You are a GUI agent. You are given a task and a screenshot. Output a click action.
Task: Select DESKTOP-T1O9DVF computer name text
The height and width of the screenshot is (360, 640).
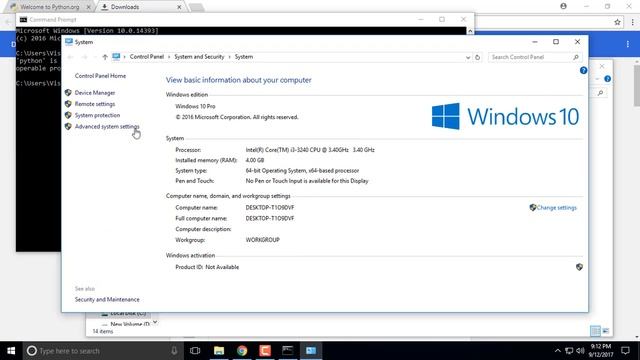tap(270, 208)
